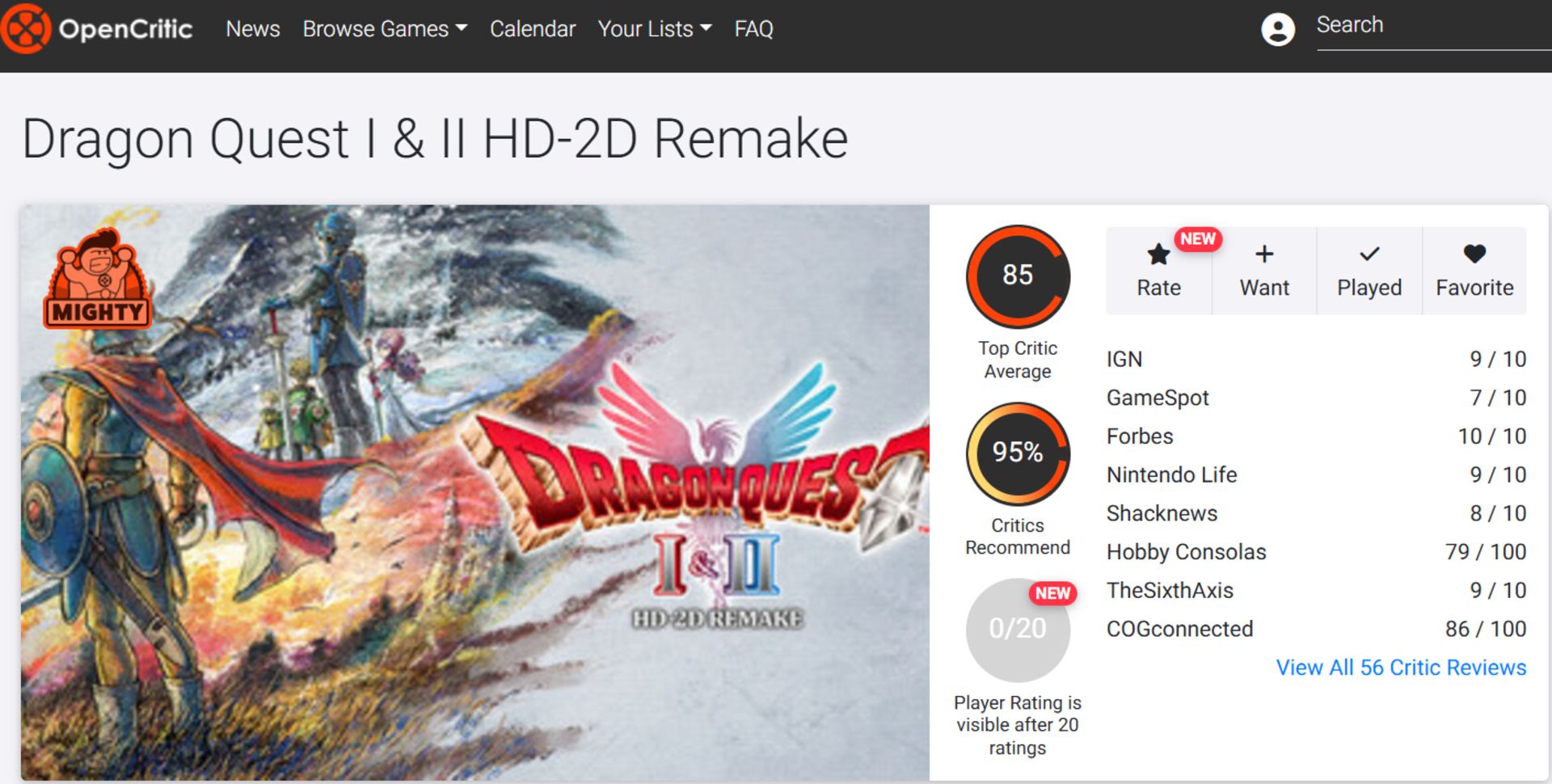
Task: Open View All 56 Critic Reviews
Action: point(1401,668)
